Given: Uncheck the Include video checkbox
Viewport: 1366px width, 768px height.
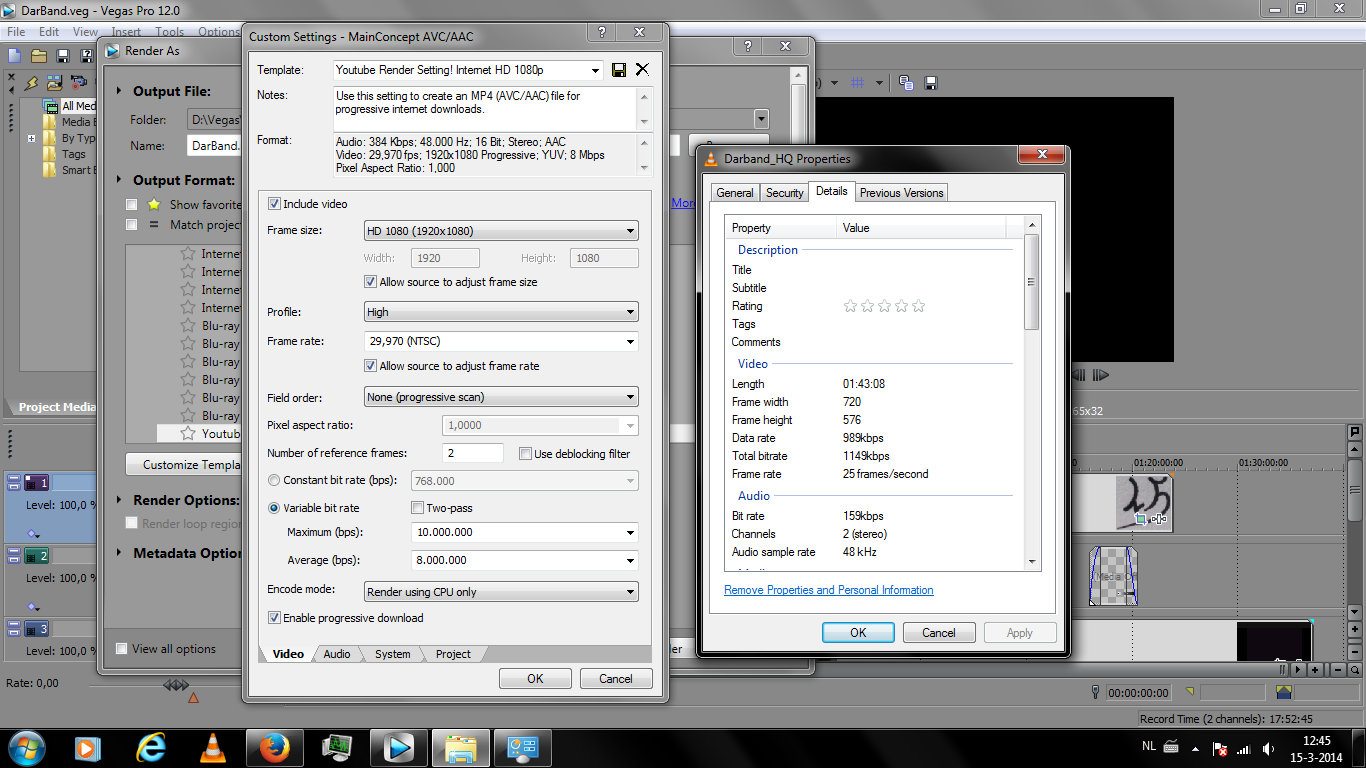Looking at the screenshot, I should 274,204.
